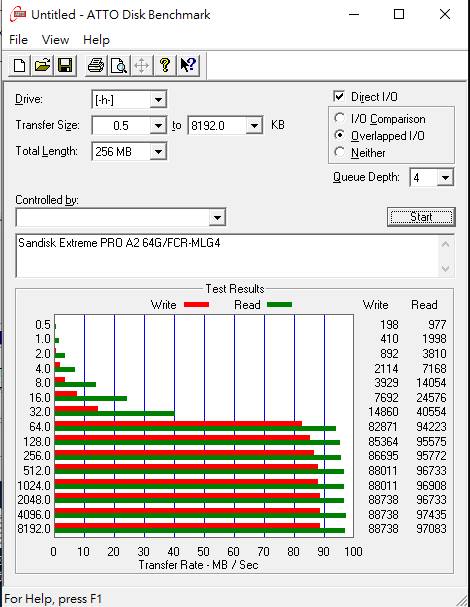Click the description box scroll up arrow
Screen dimensions: 470x607
[x=446, y=244]
